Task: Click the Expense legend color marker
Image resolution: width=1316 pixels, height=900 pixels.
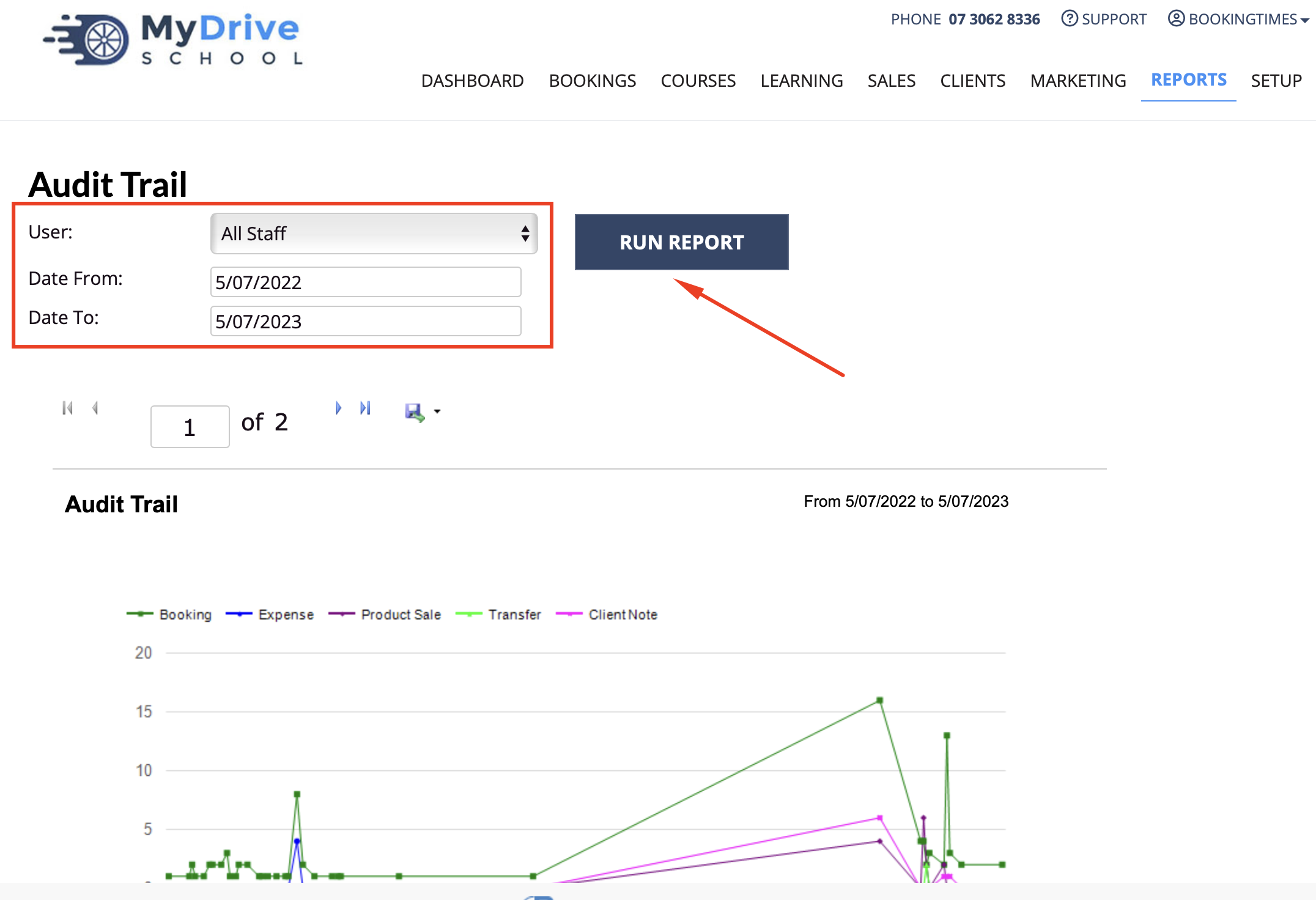Action: coord(239,614)
